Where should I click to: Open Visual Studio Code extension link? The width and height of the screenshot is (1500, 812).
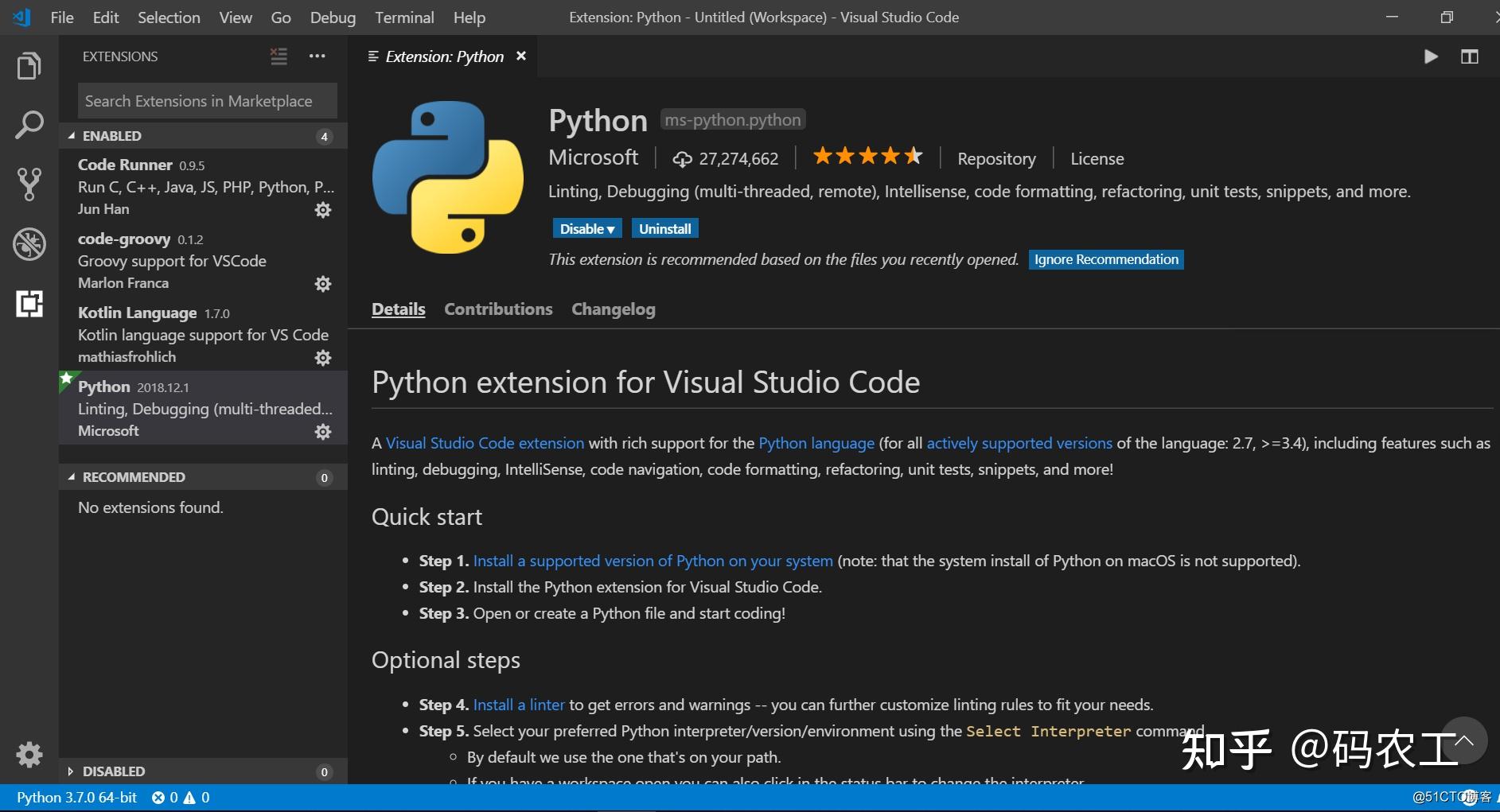485,443
